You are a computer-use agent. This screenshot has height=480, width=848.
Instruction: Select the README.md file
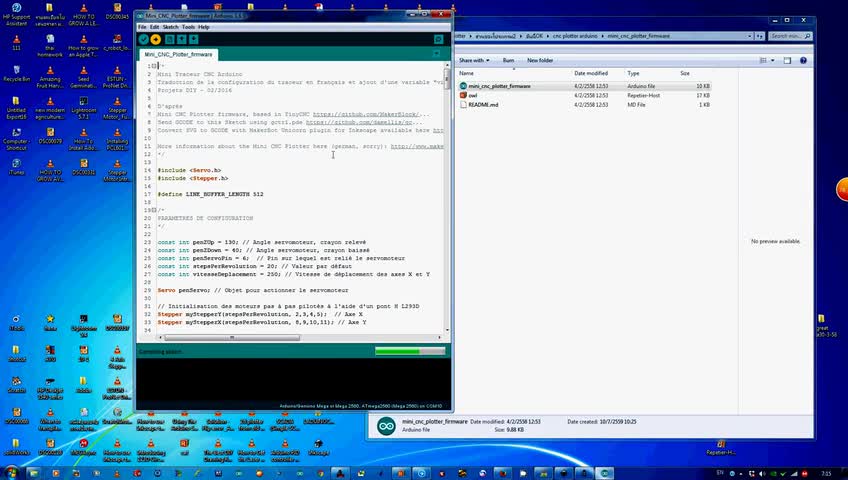pos(584,105)
